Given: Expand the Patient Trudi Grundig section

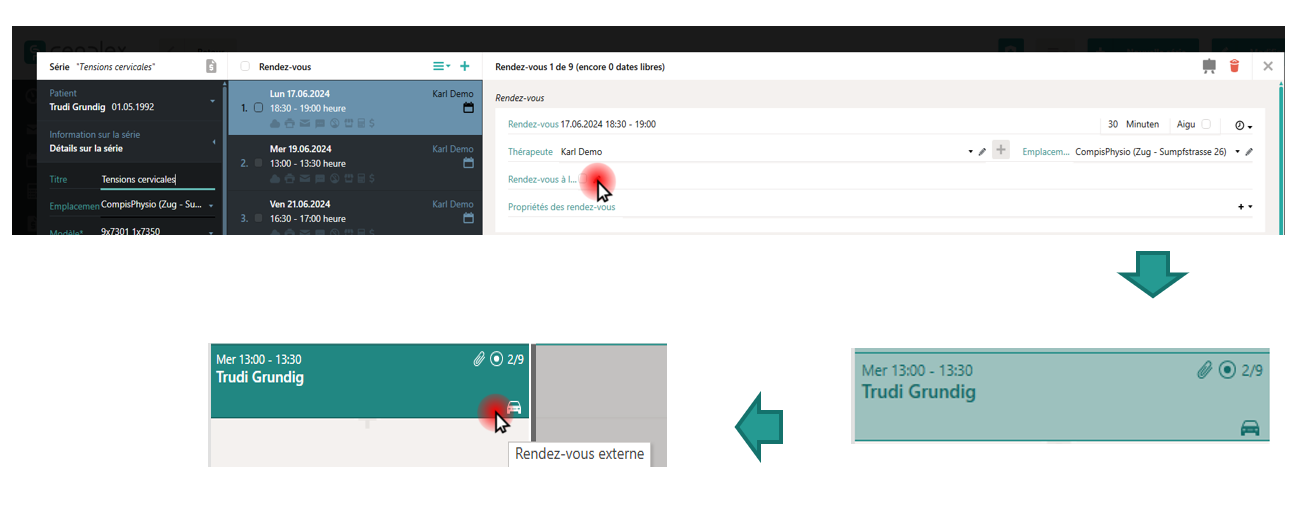Looking at the screenshot, I should click(x=212, y=100).
